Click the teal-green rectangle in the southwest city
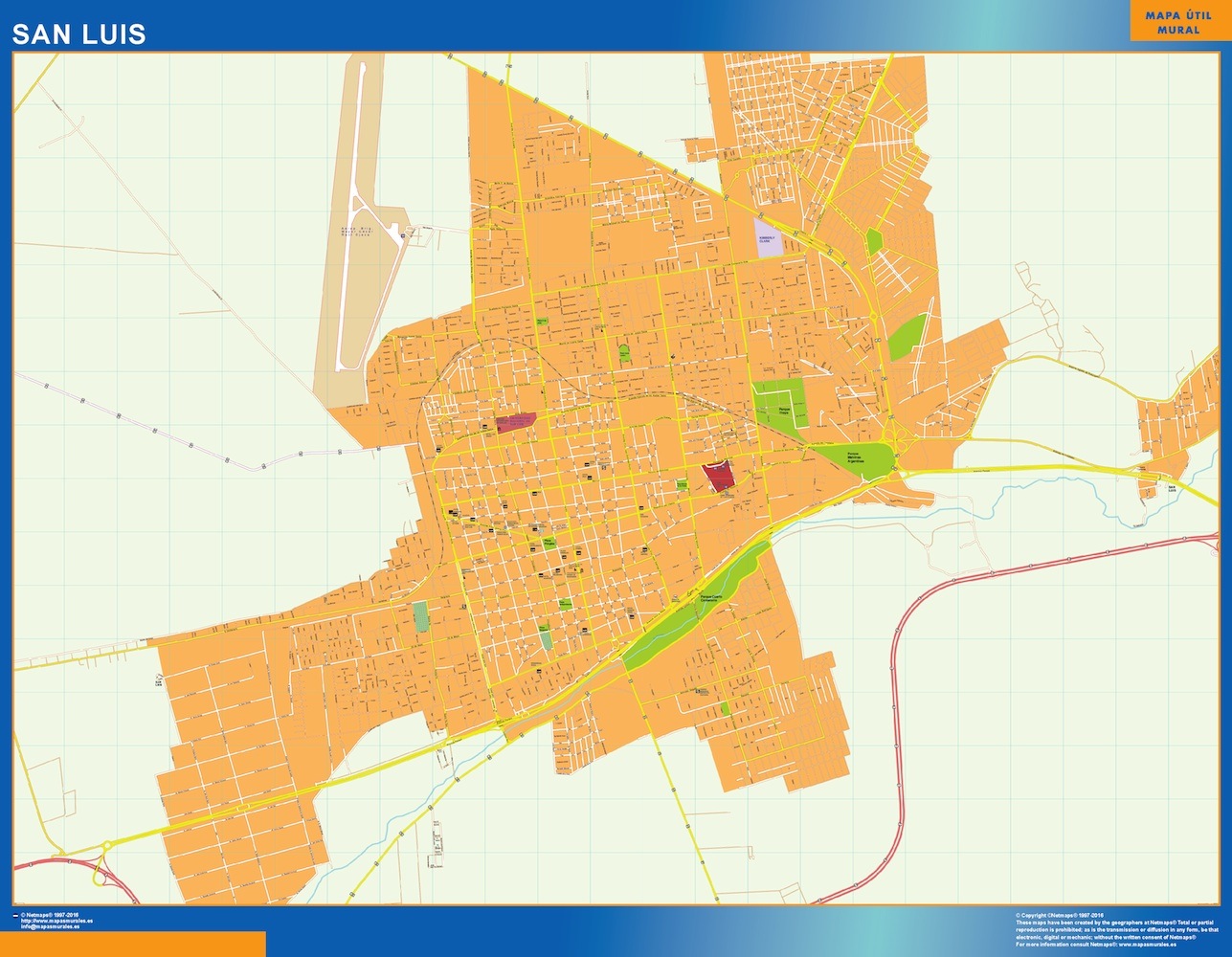The height and width of the screenshot is (957, 1232). (x=420, y=616)
